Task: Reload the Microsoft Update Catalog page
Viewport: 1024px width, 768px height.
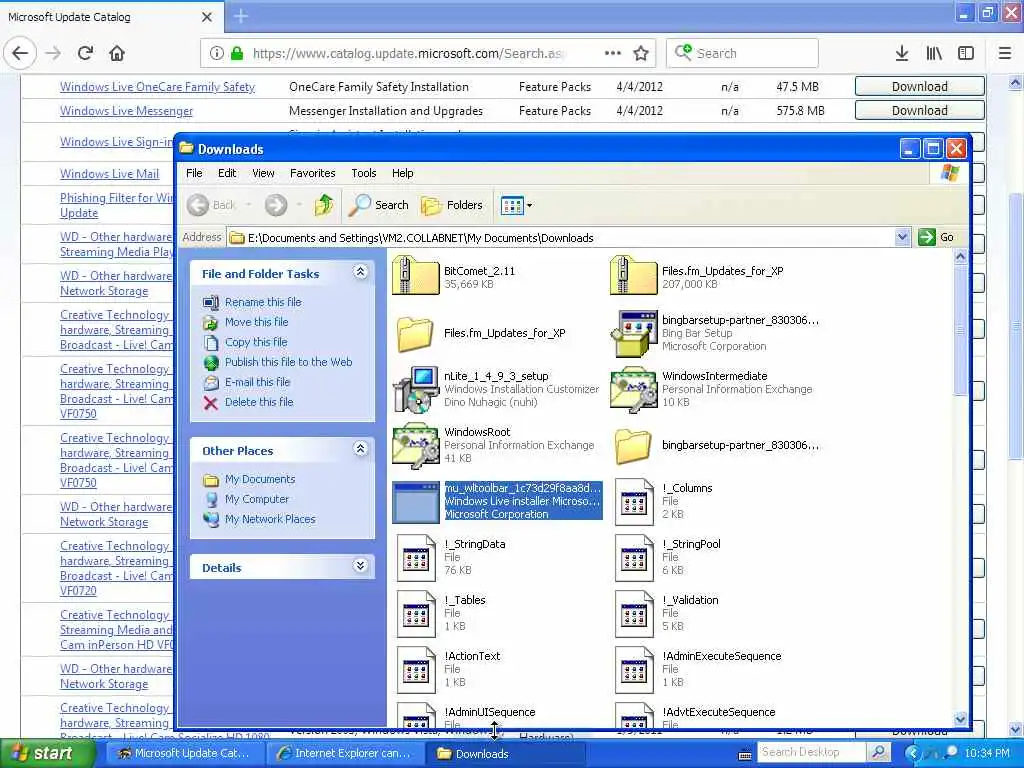Action: (x=85, y=53)
